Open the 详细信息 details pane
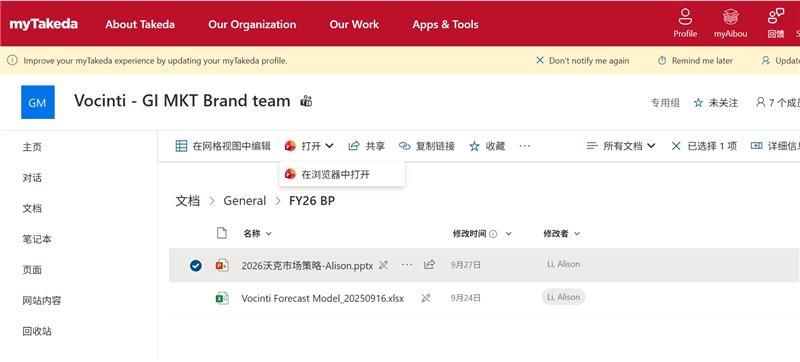This screenshot has height=362, width=800. [775, 146]
